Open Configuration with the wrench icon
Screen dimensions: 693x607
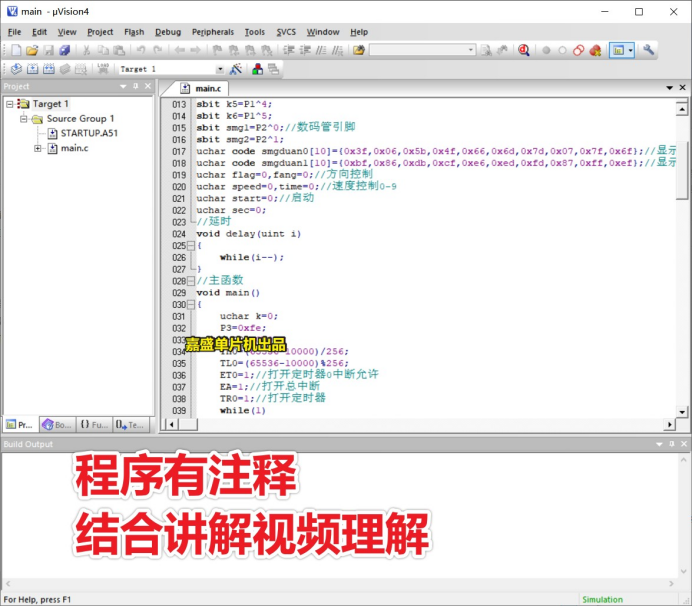pyautogui.click(x=648, y=50)
